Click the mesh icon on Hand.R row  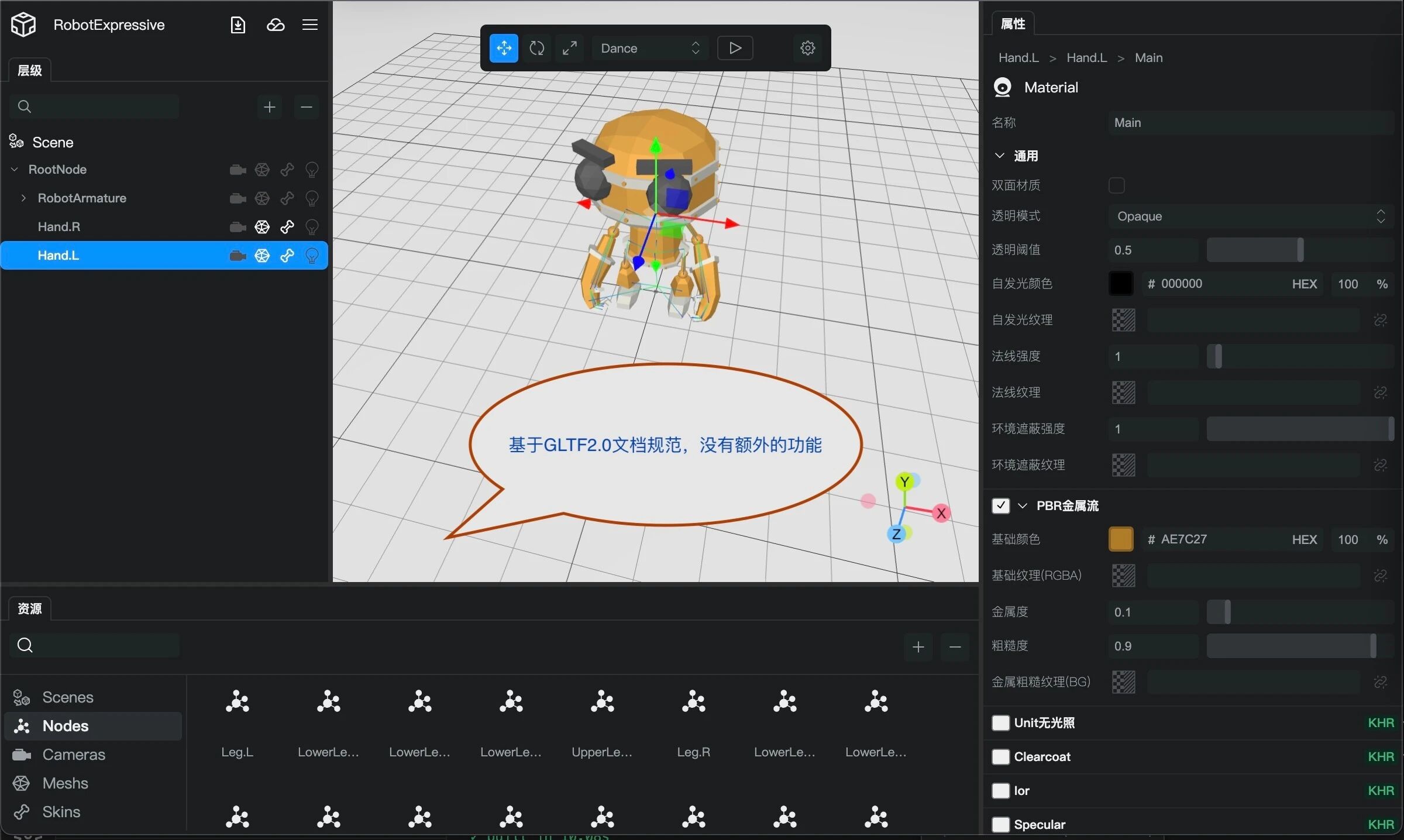pos(262,227)
